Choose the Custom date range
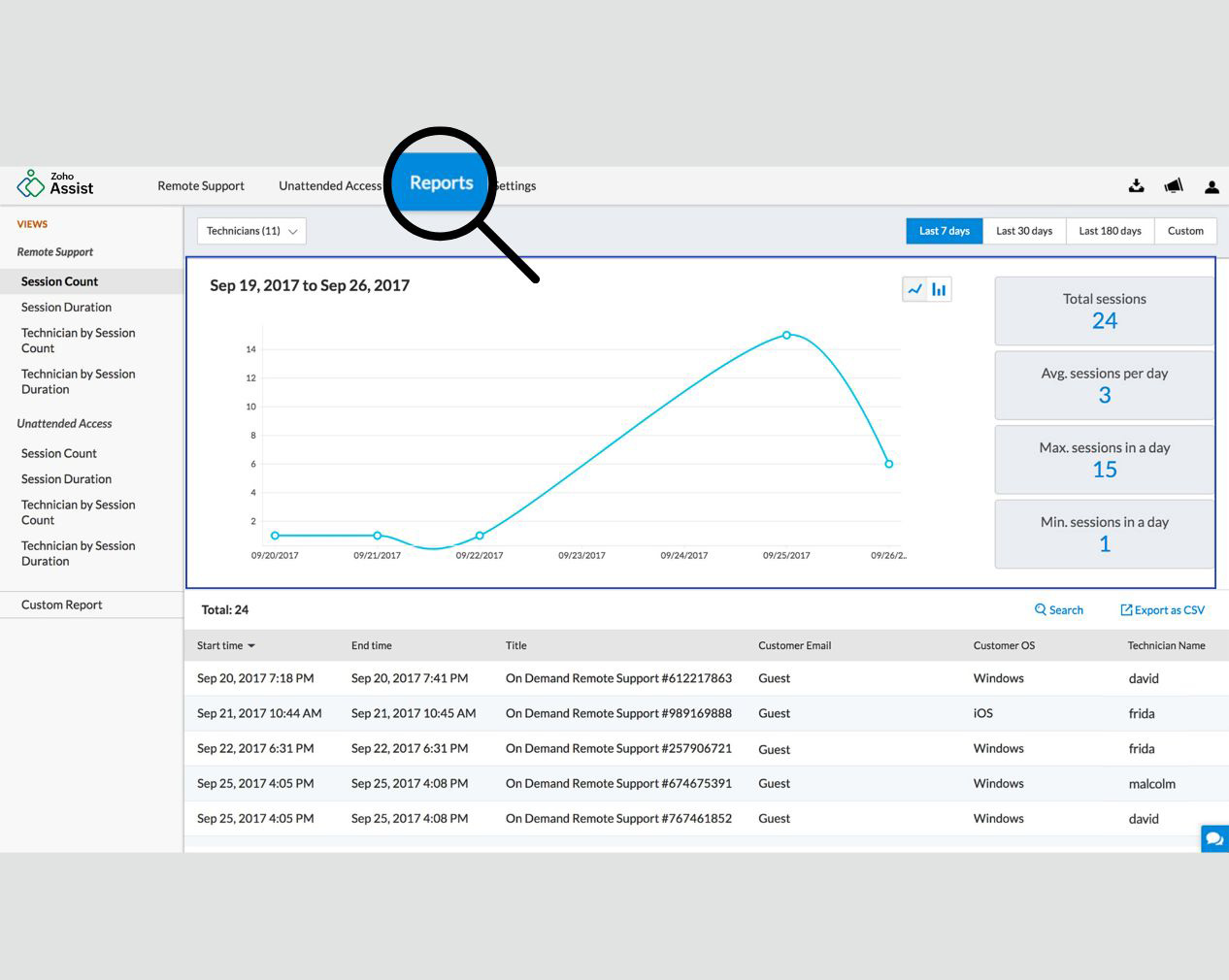 click(1185, 231)
